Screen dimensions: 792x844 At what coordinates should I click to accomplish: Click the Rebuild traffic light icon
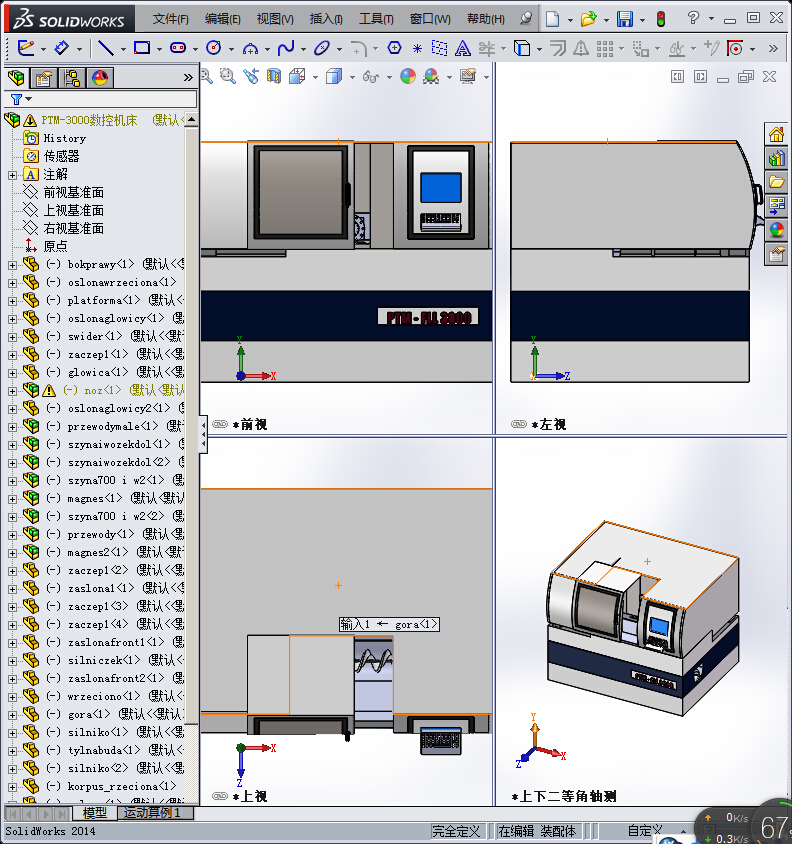[x=661, y=19]
